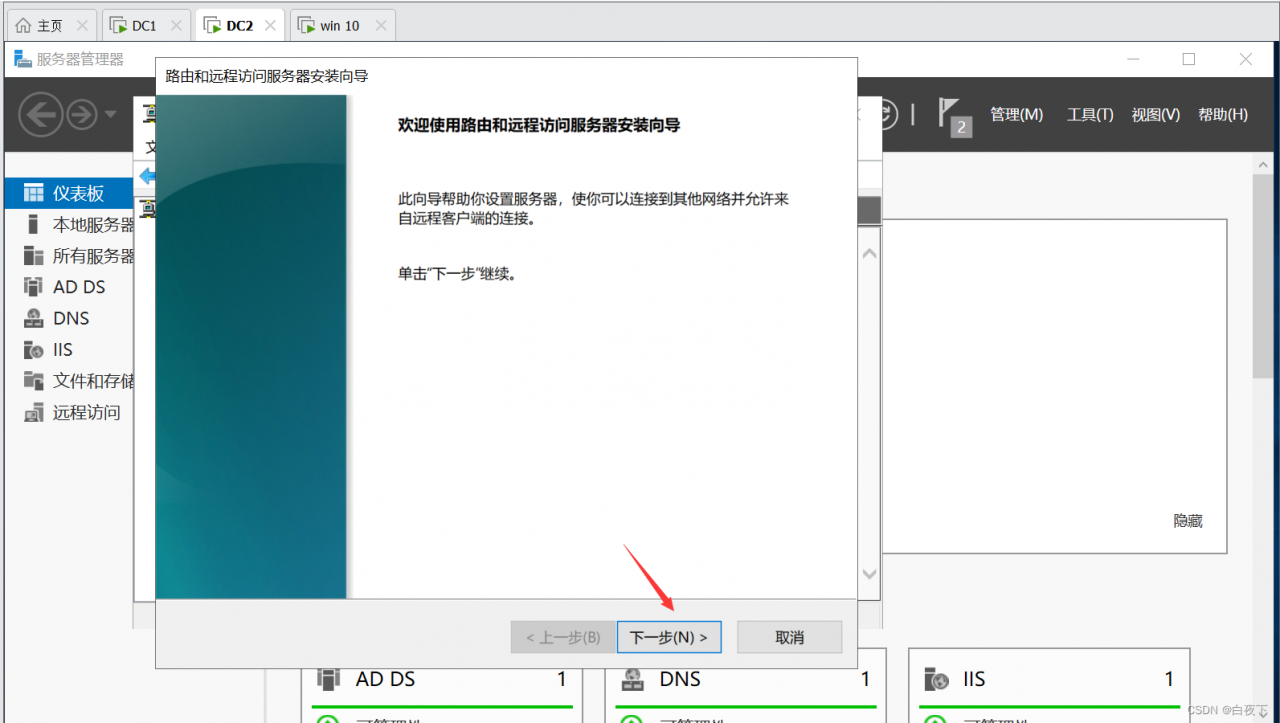Open the 视图(V) dropdown

1155,114
